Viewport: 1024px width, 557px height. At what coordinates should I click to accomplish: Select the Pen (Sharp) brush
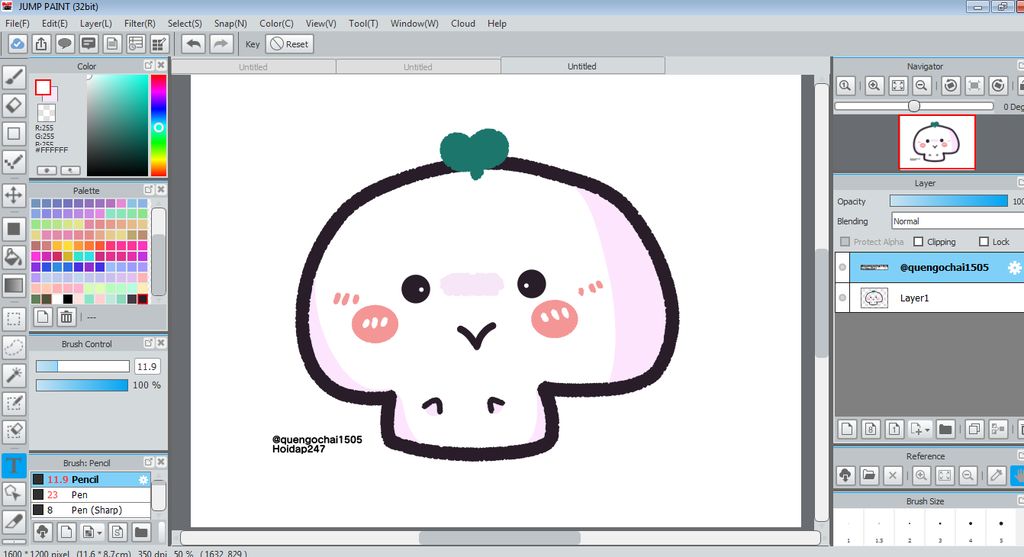click(x=91, y=510)
